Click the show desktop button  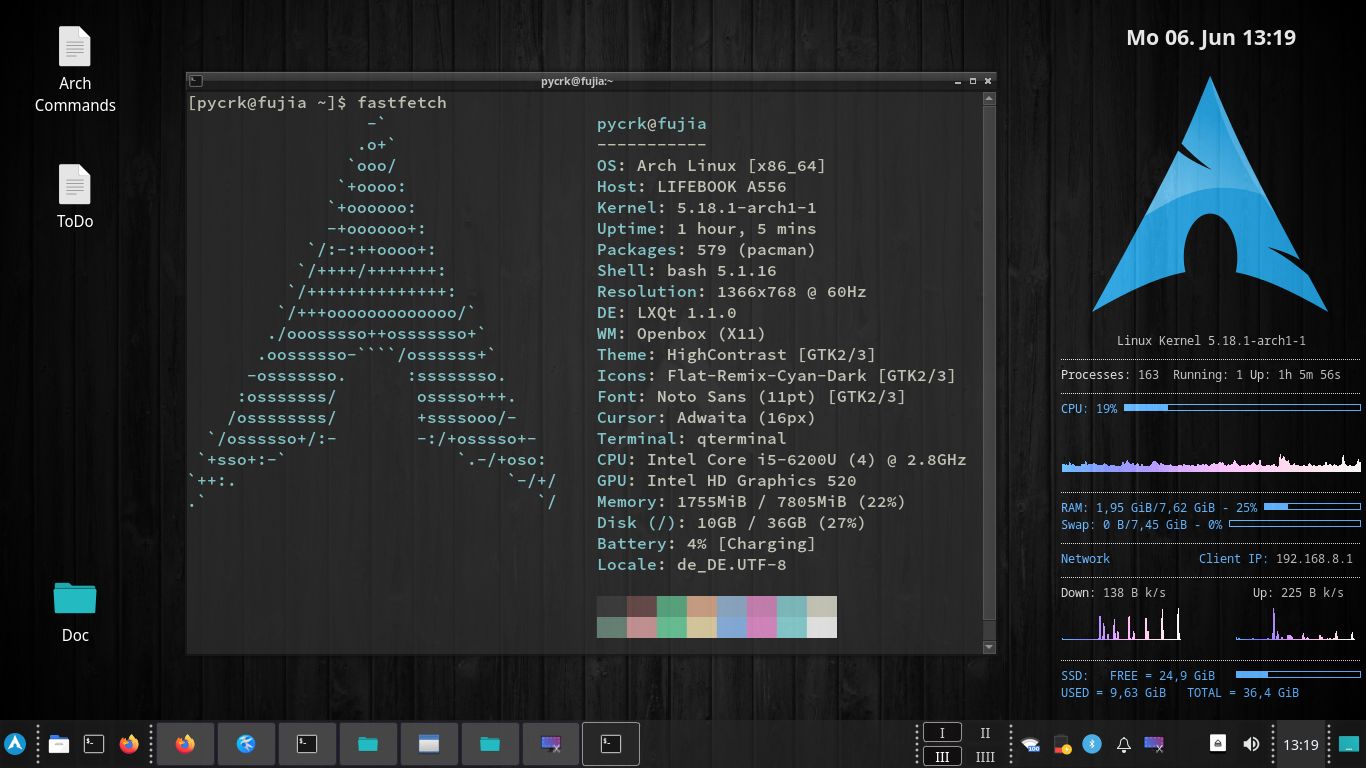1350,744
